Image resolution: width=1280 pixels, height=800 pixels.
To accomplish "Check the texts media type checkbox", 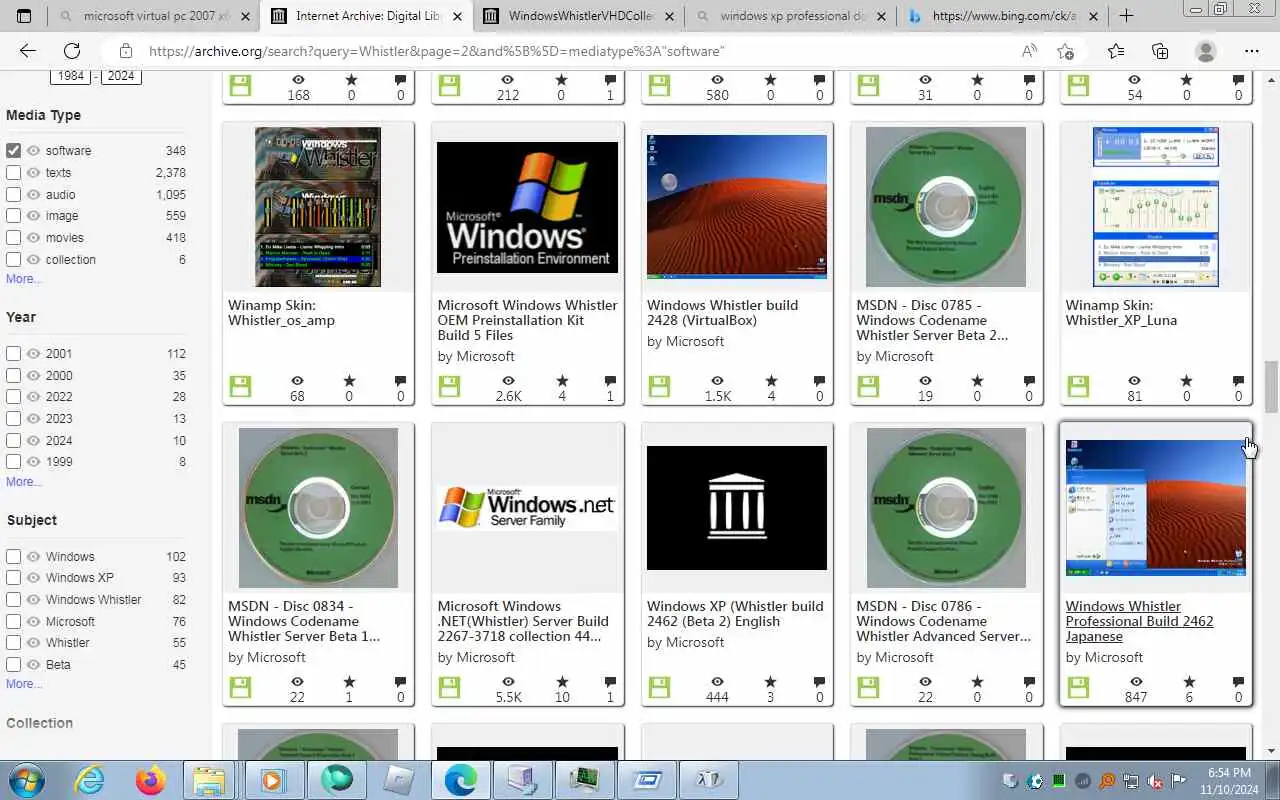I will click(13, 172).
